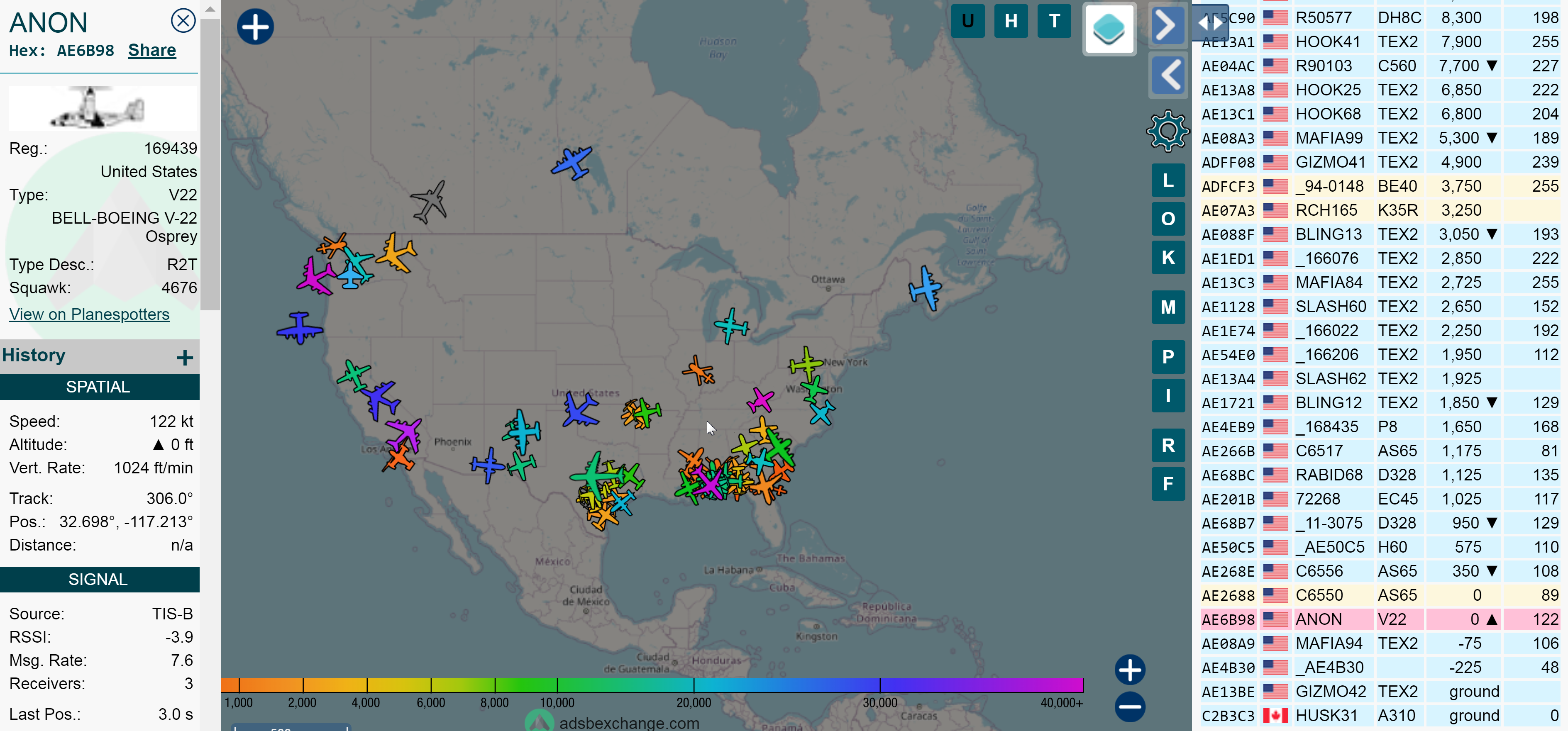Select the green aircraft near San Francisco
Screen dimensions: 1568x731
click(x=354, y=375)
